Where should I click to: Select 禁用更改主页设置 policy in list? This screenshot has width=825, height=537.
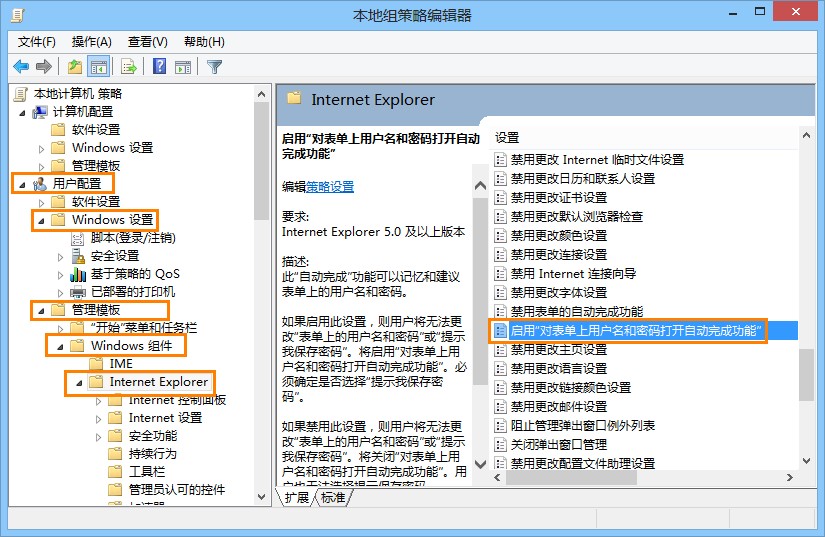(559, 350)
